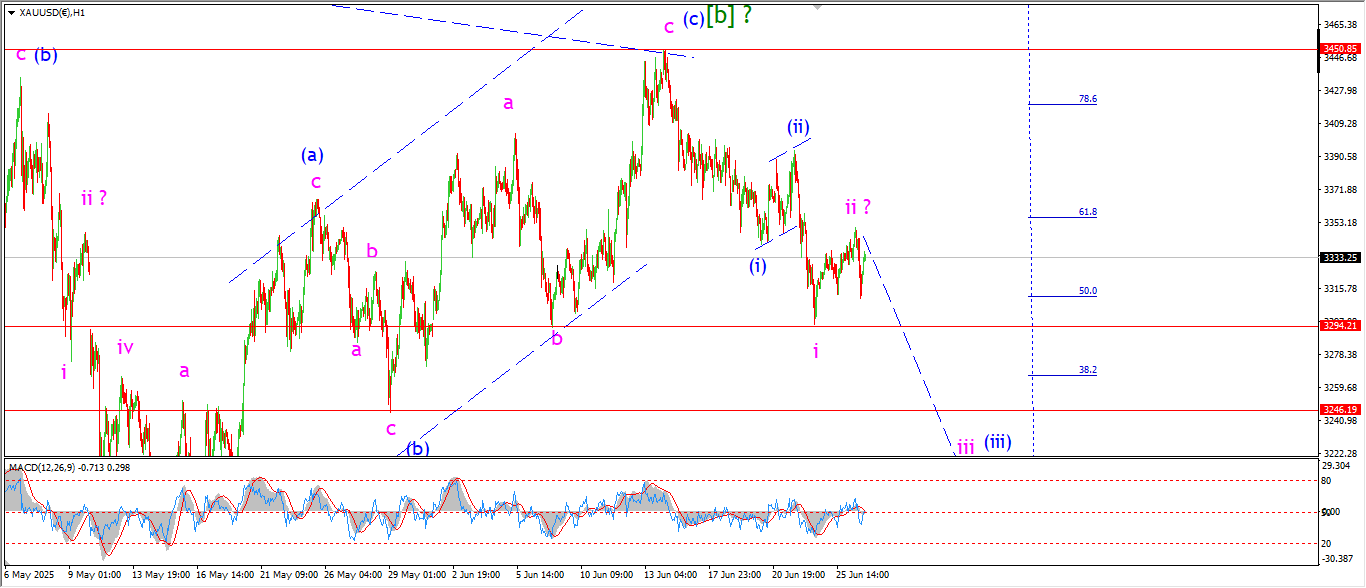Select the 61.8 Fibonacci level label
The height and width of the screenshot is (588, 1366).
click(1087, 212)
